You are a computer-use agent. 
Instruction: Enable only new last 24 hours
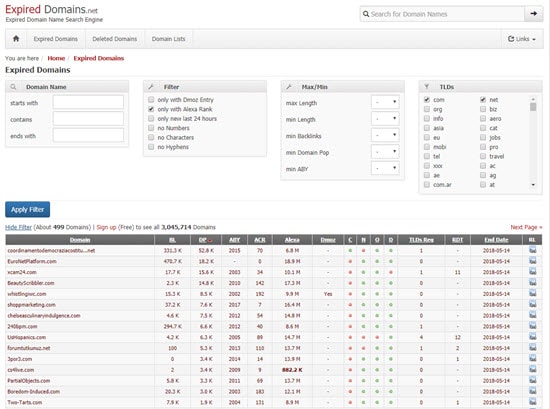[x=151, y=119]
